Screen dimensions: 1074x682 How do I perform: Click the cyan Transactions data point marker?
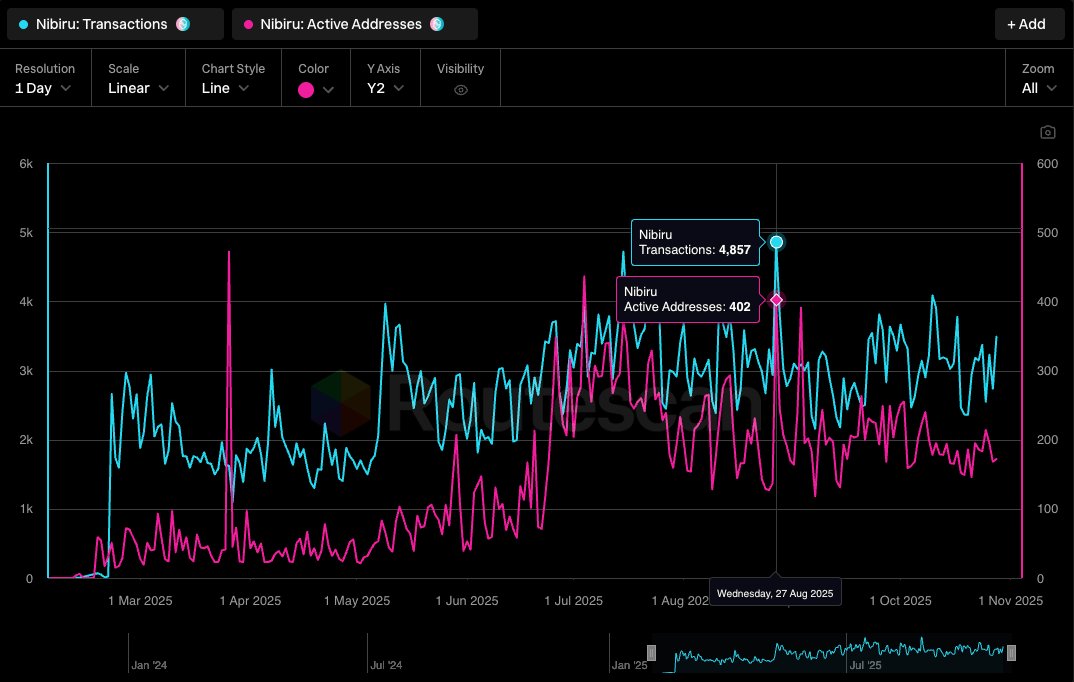pos(776,242)
